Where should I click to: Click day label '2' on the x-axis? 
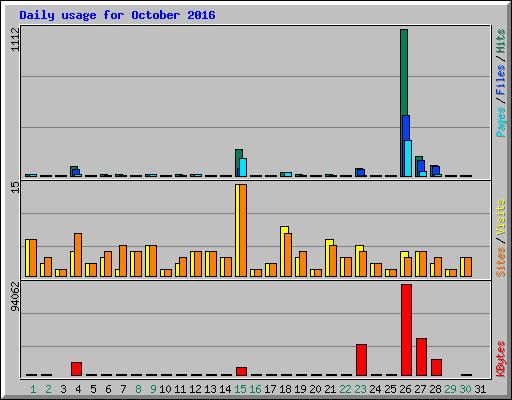[x=48, y=389]
